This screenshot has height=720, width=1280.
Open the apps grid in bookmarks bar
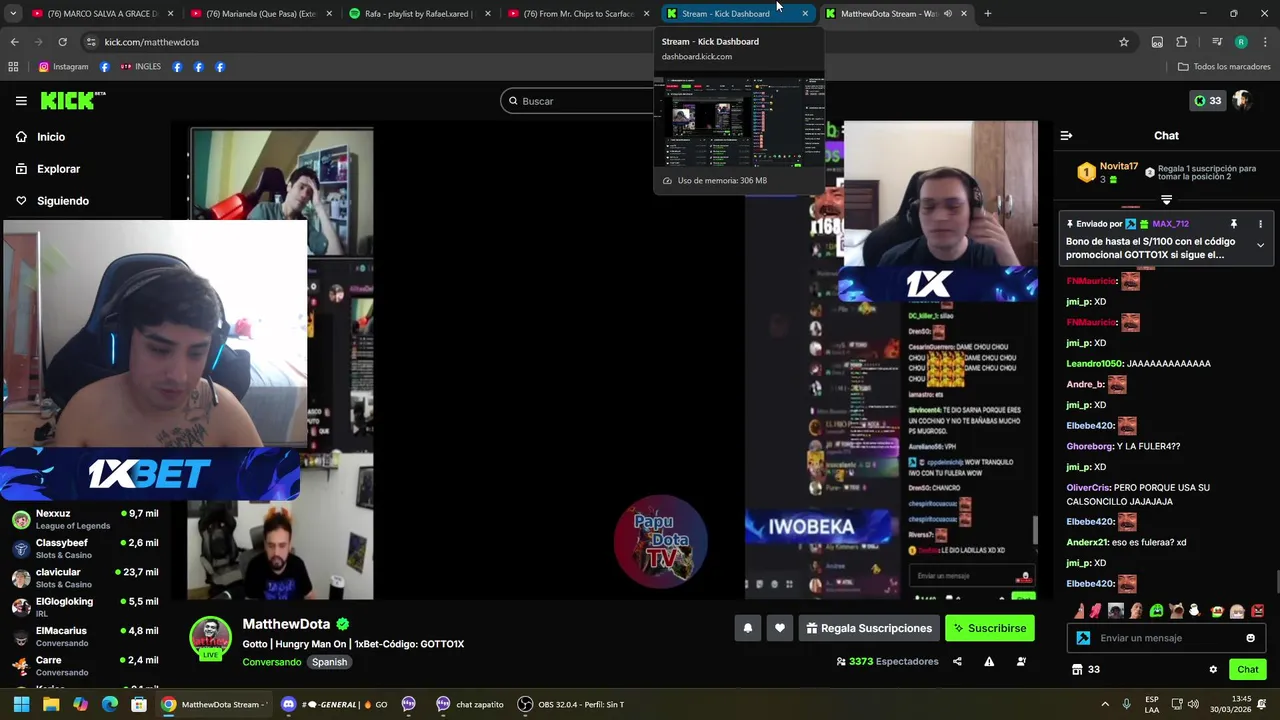(13, 67)
